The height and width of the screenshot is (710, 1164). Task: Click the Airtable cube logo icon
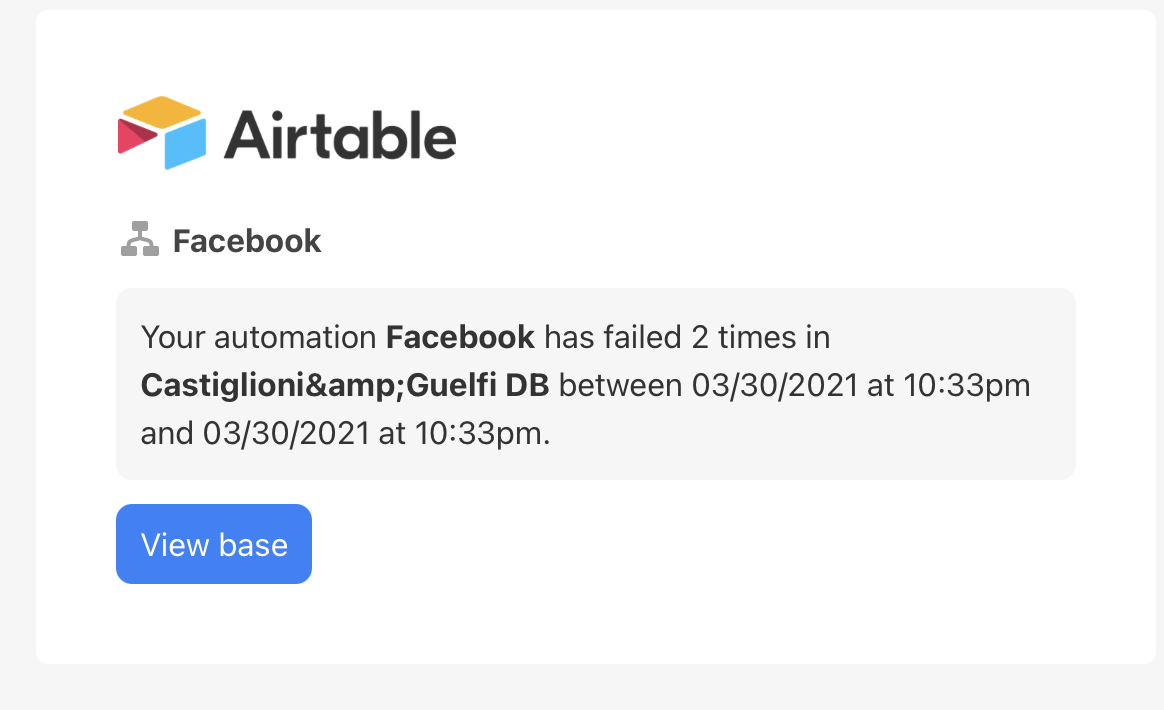(x=162, y=133)
